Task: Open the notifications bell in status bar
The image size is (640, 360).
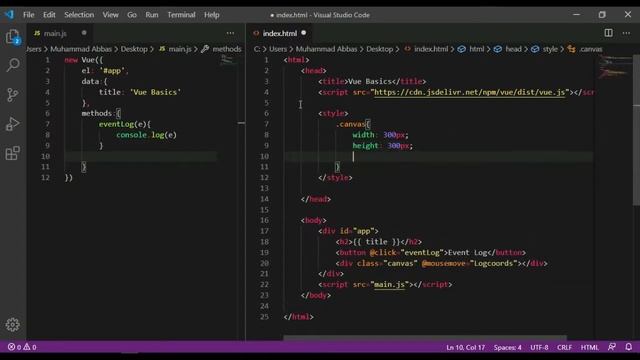Action: pyautogui.click(x=629, y=347)
